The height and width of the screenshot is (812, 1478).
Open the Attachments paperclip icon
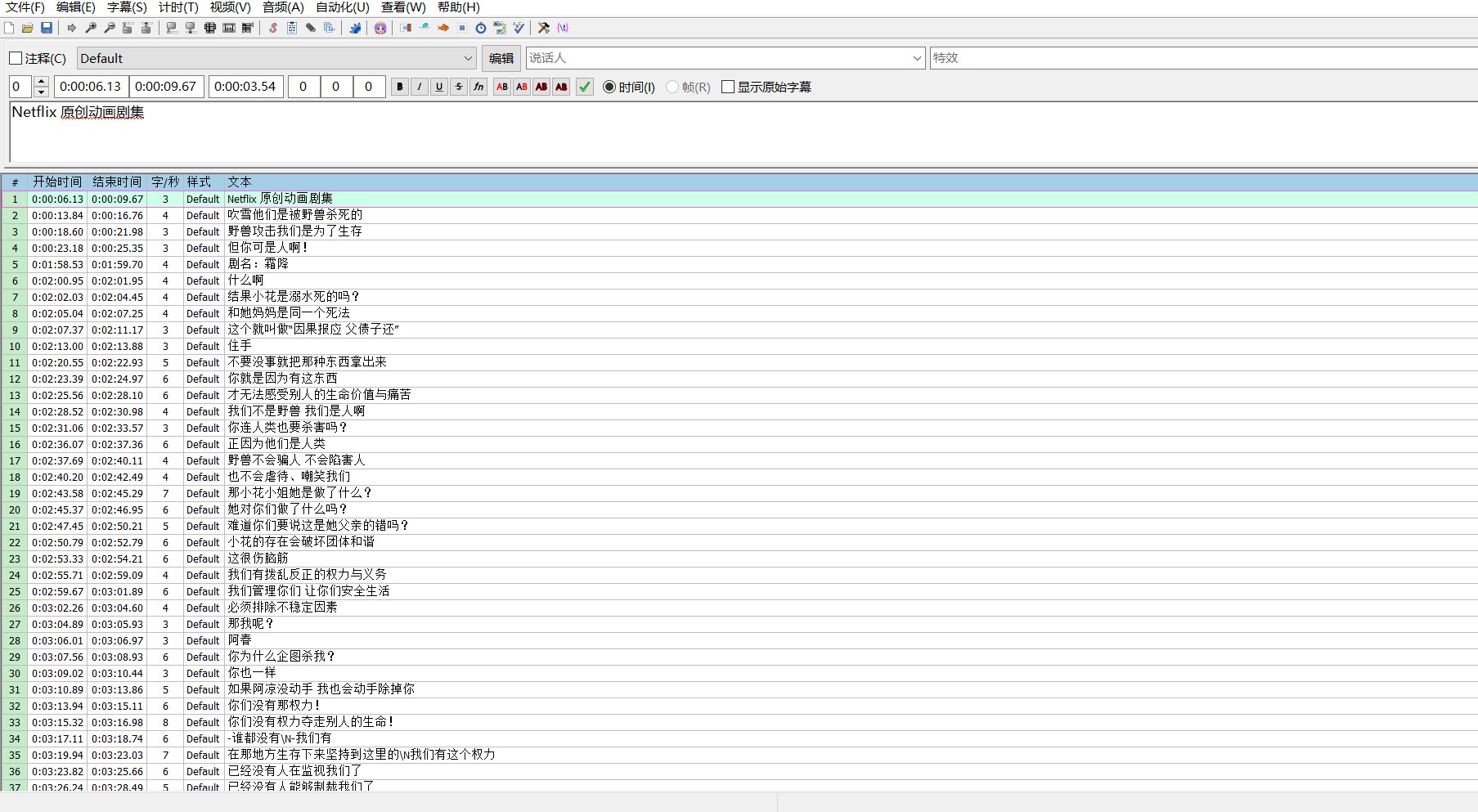click(x=311, y=28)
